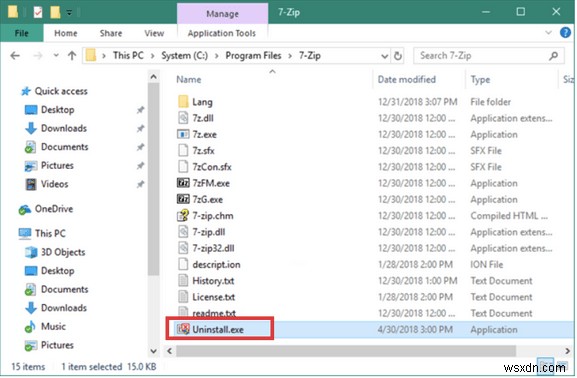The height and width of the screenshot is (378, 577).
Task: Expand the address bar history dropdown
Action: [x=385, y=56]
